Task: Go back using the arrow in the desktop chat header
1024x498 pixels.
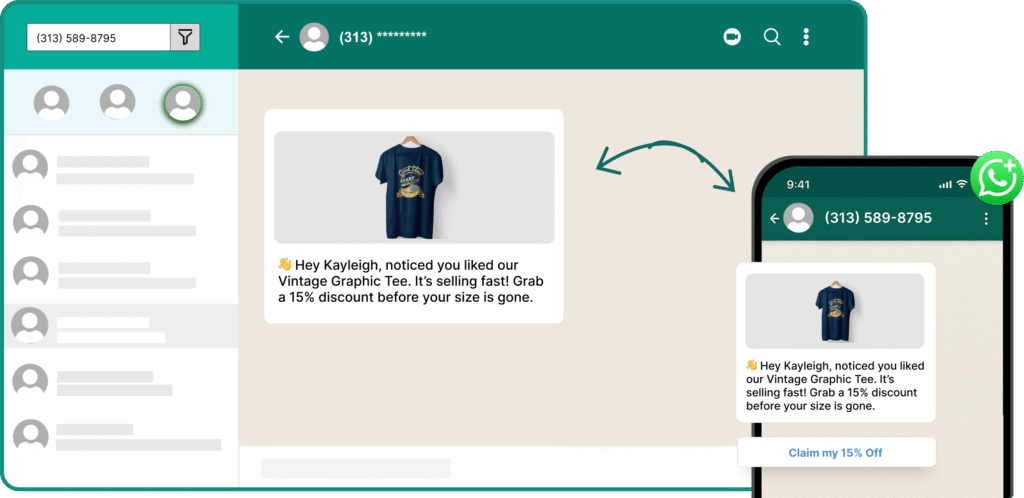Action: click(282, 37)
